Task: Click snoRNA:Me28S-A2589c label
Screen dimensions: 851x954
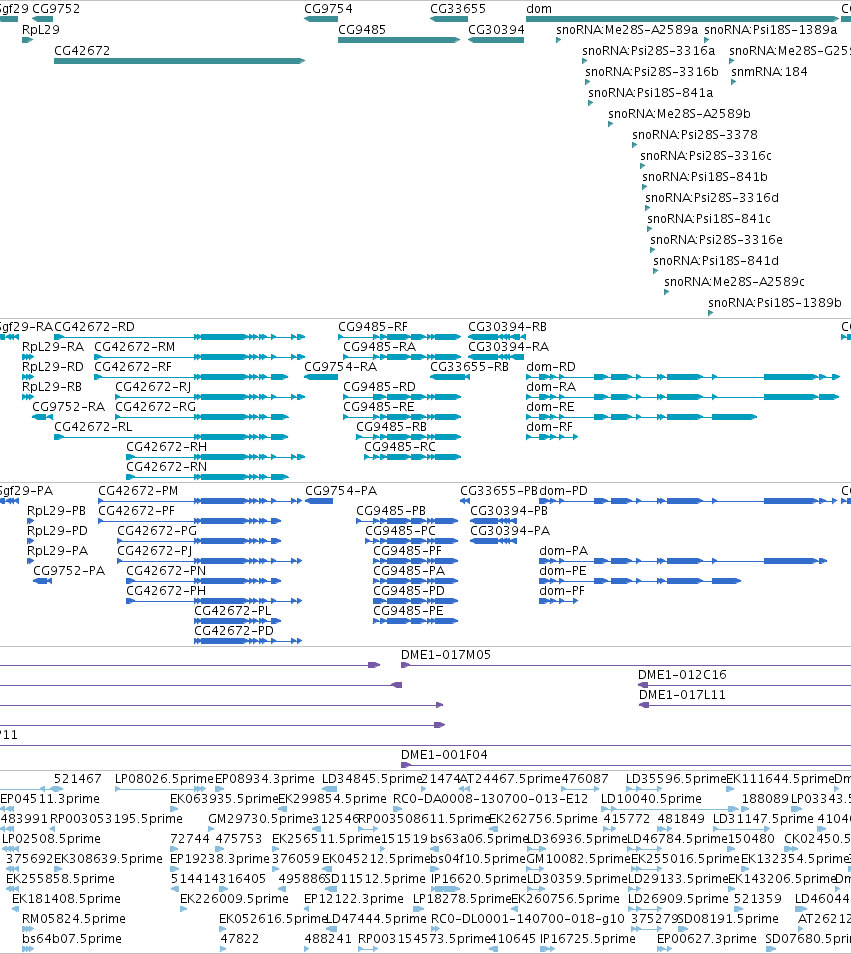Action: (734, 281)
